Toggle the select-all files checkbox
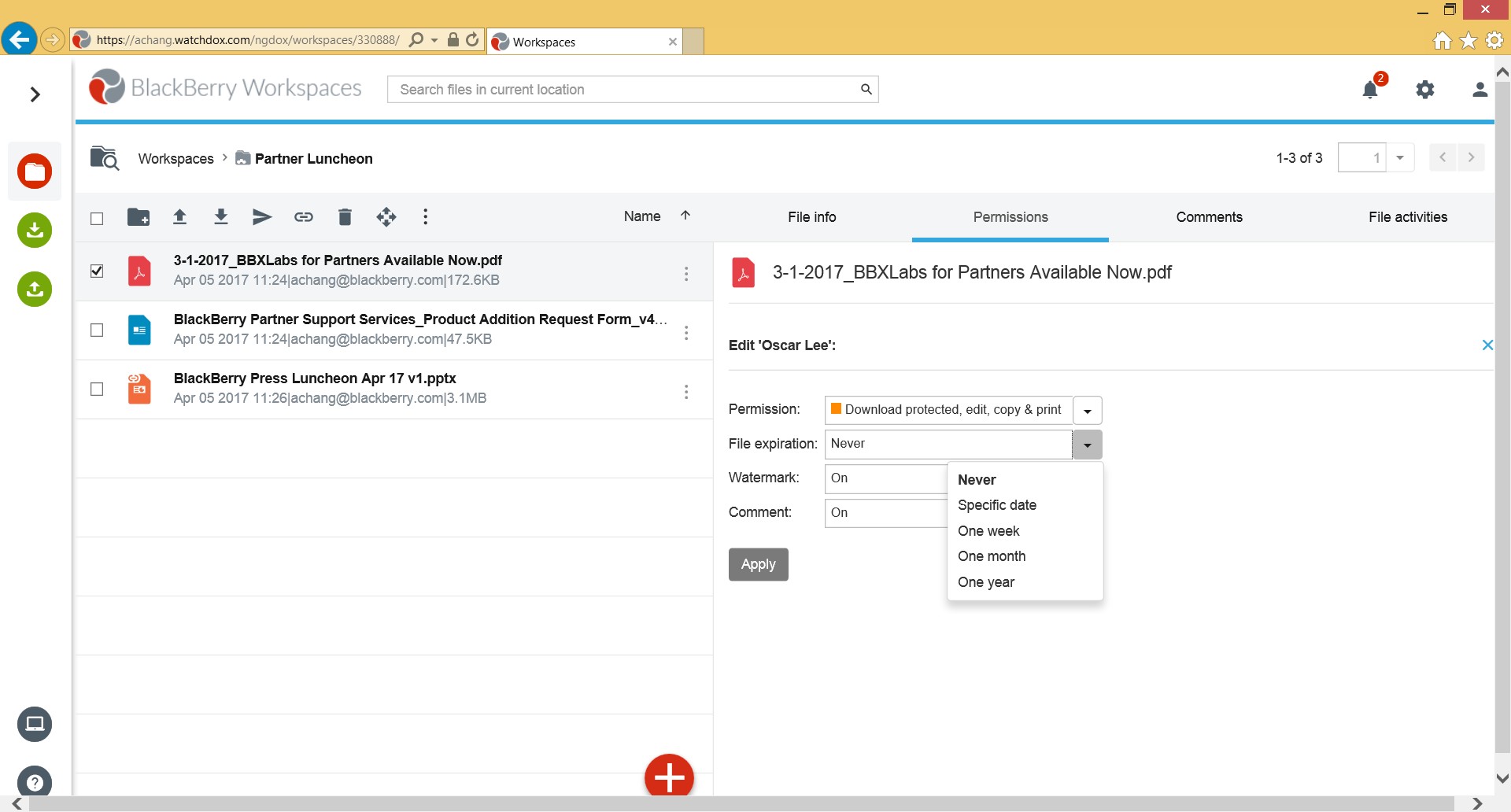 [x=97, y=219]
